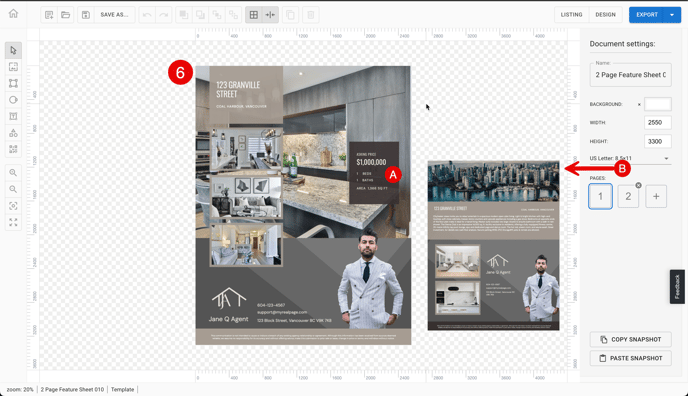688x396 pixels.
Task: Toggle the grid display
Action: (254, 15)
